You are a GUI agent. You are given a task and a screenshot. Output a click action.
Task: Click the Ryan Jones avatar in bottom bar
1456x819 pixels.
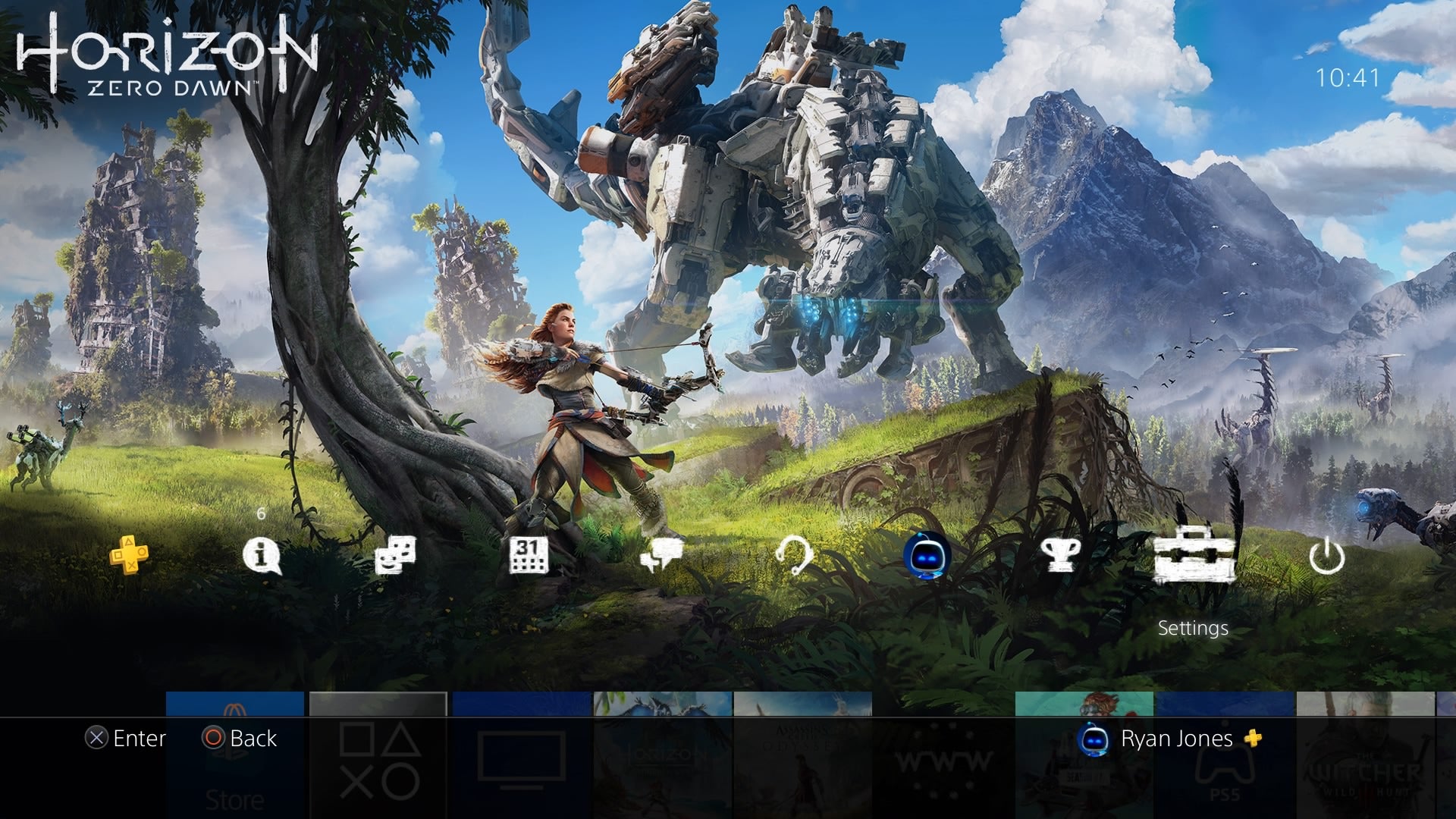[1093, 739]
